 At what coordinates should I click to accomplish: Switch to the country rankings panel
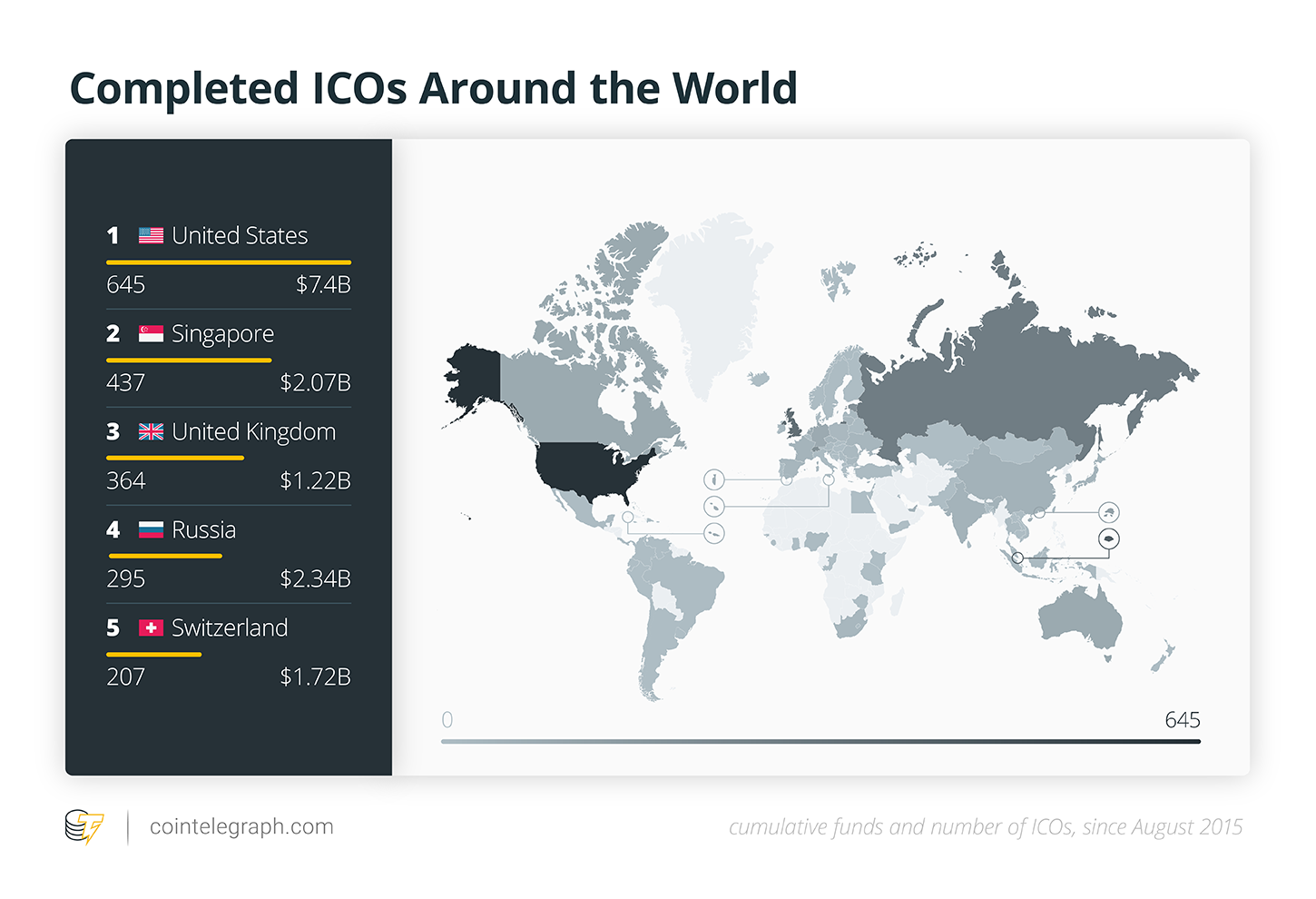click(x=228, y=454)
